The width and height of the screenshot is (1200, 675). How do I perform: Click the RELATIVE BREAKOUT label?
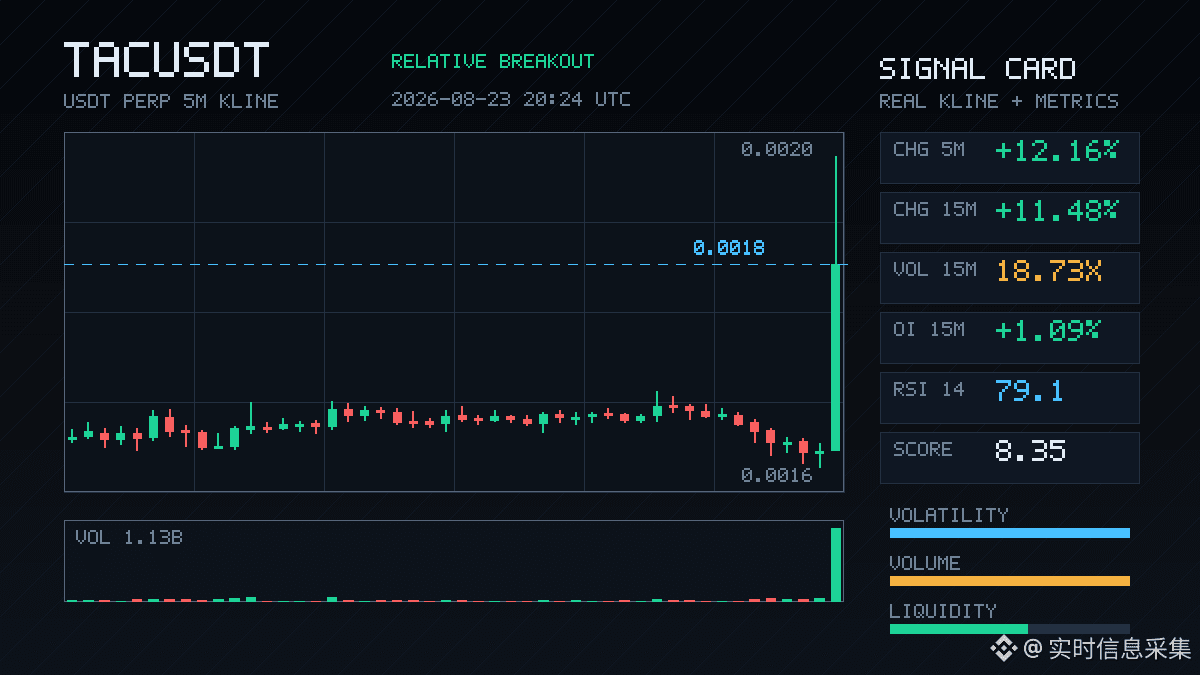click(492, 61)
